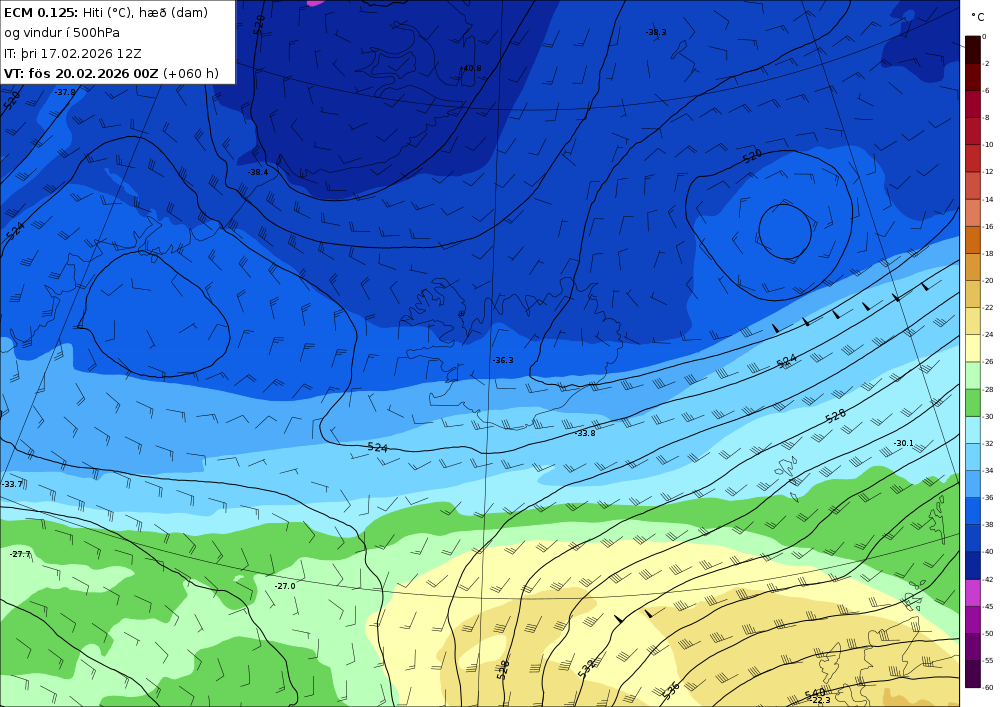Click the -33.7 temperature value

pyautogui.click(x=12, y=484)
